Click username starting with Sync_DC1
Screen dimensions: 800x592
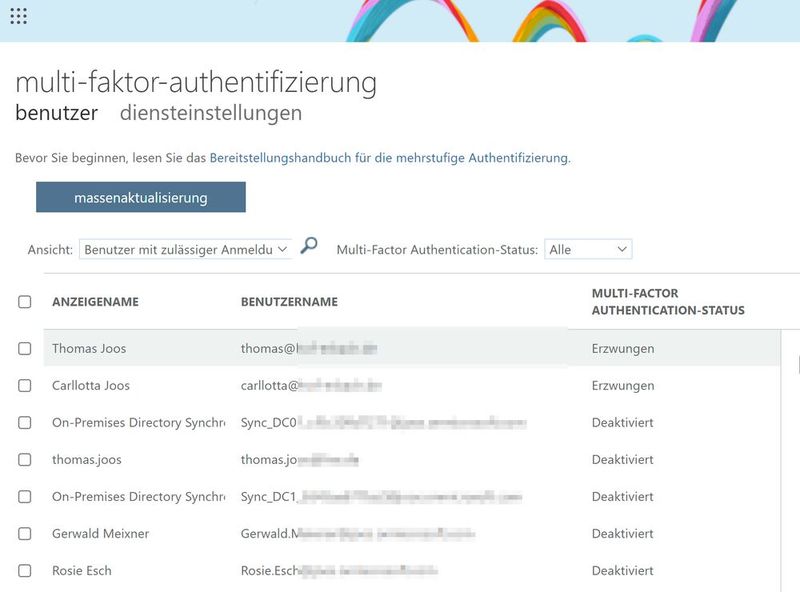click(x=382, y=497)
